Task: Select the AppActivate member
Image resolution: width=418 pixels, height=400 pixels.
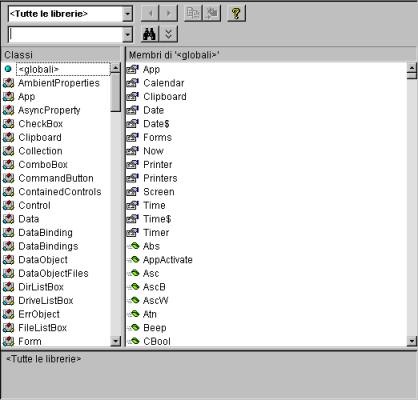Action: tap(168, 260)
